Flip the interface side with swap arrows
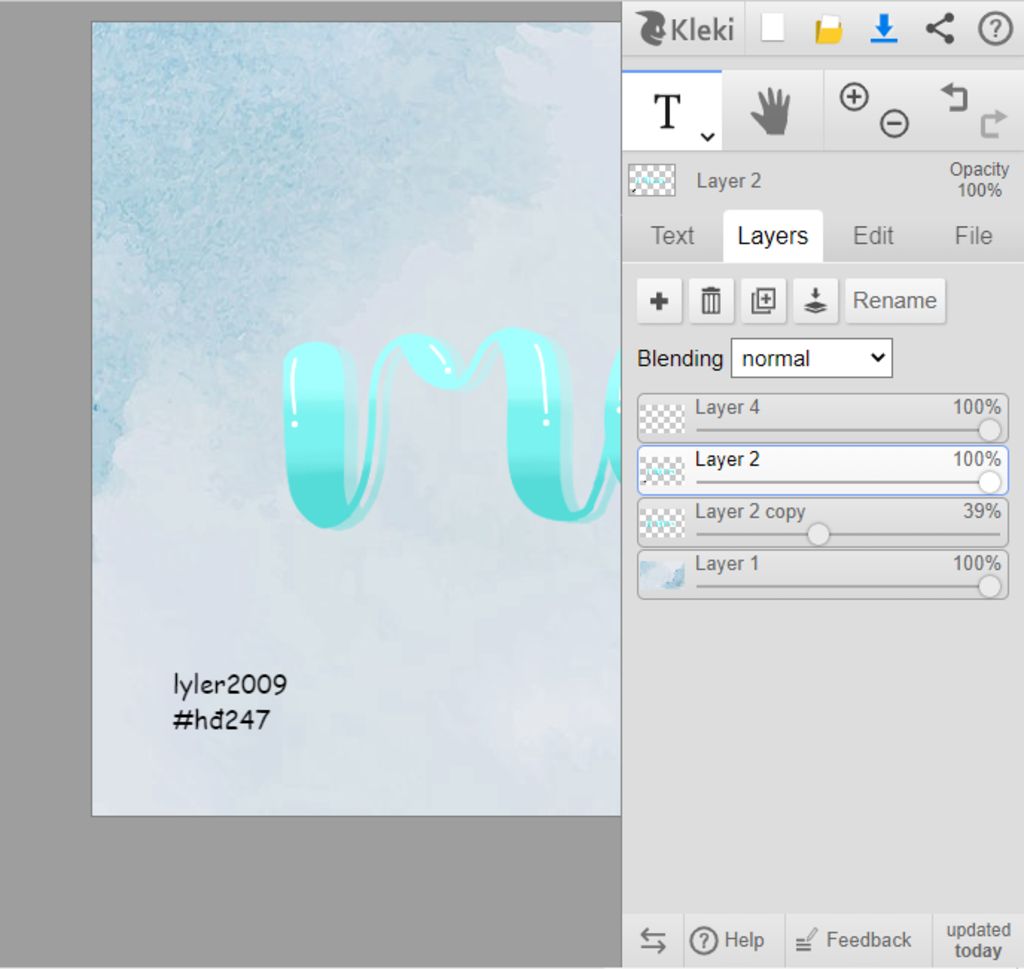 (x=653, y=940)
